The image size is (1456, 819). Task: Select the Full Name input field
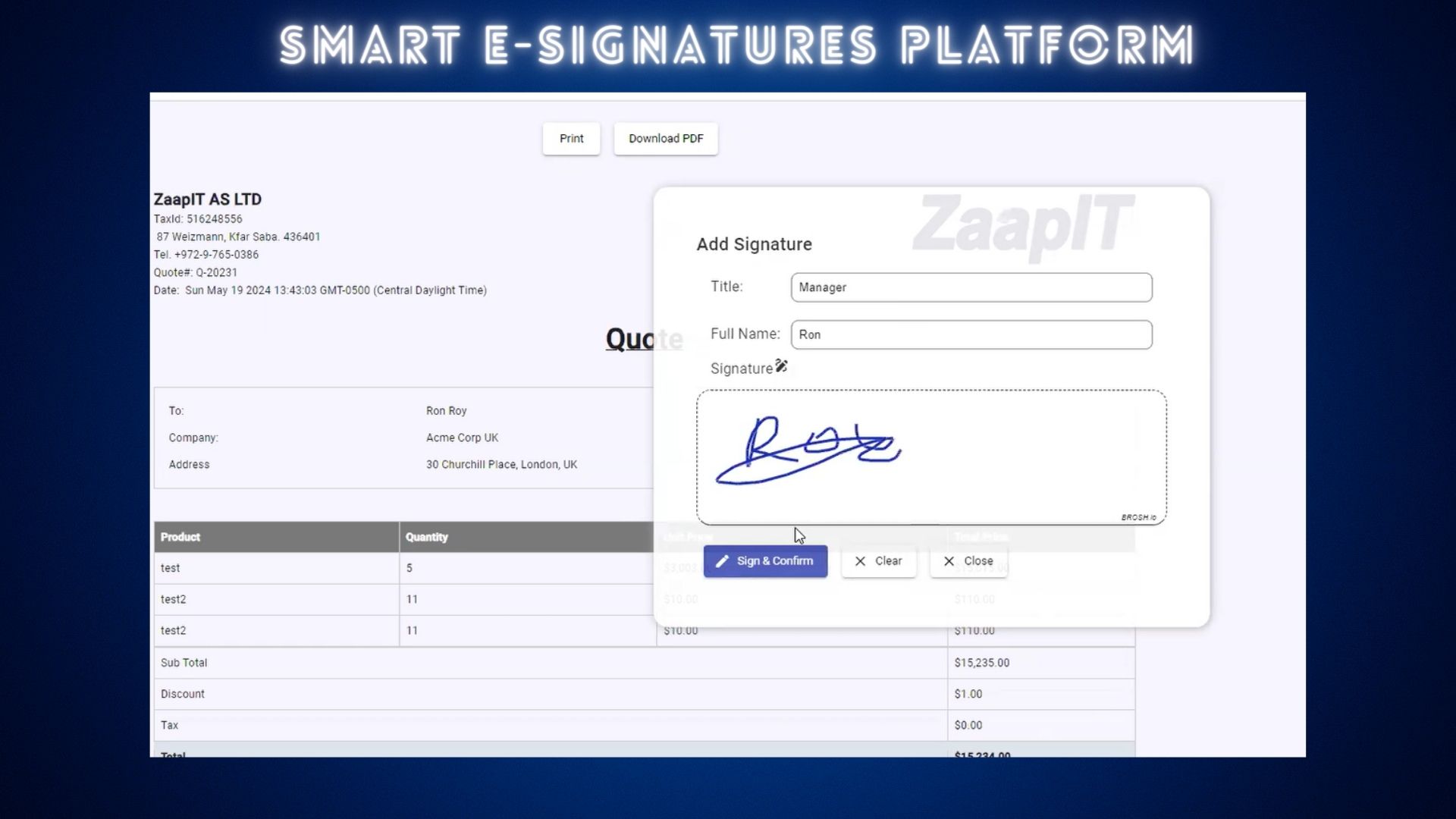971,334
